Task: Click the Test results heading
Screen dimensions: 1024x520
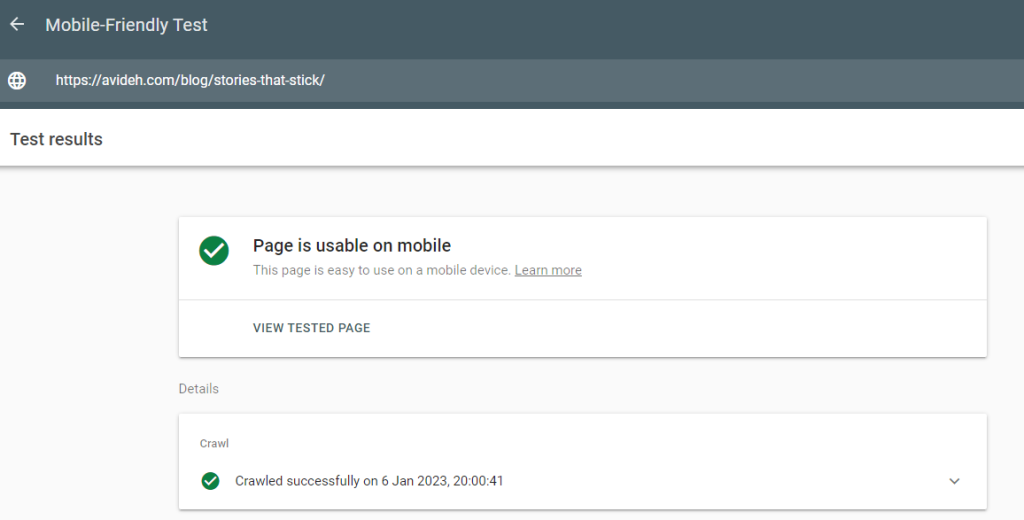Action: click(x=56, y=139)
